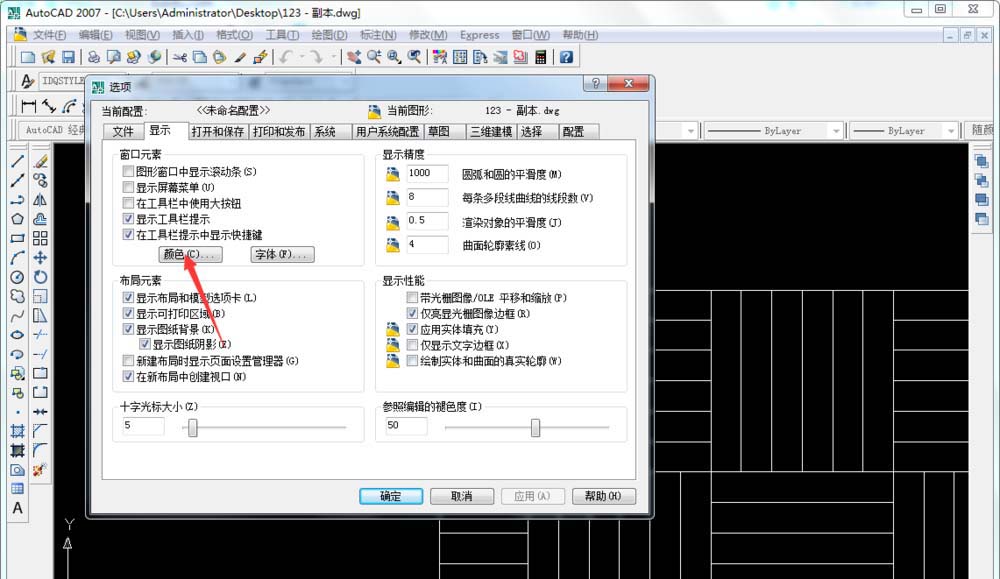Open the 工具 menu

tap(282, 35)
